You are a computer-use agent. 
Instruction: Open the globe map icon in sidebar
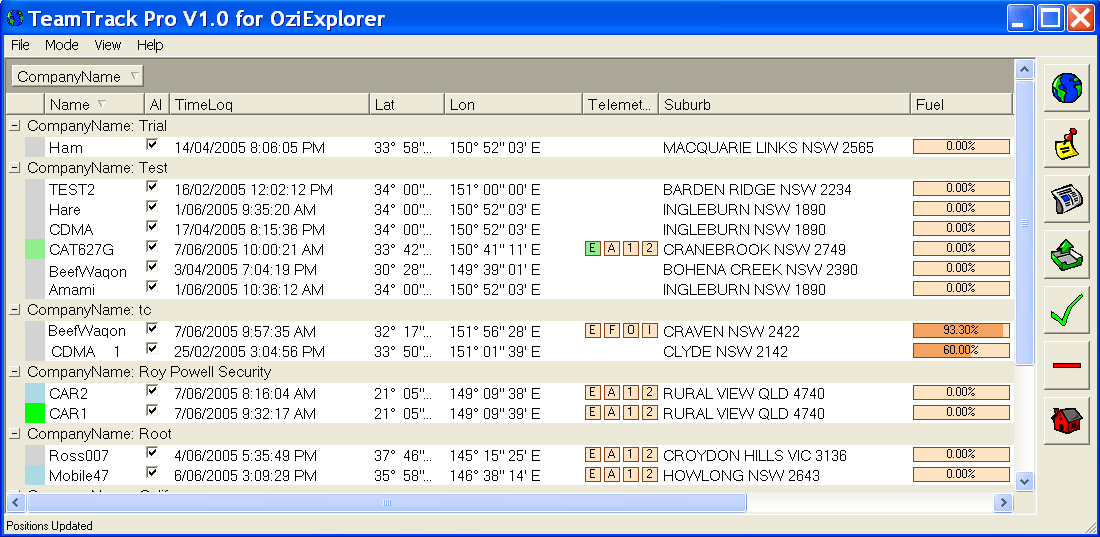(1066, 88)
